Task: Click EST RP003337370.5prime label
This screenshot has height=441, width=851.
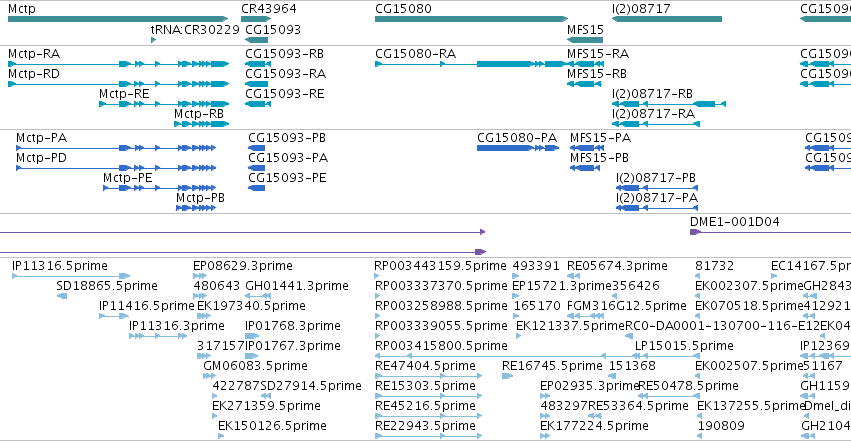Action: (x=441, y=286)
